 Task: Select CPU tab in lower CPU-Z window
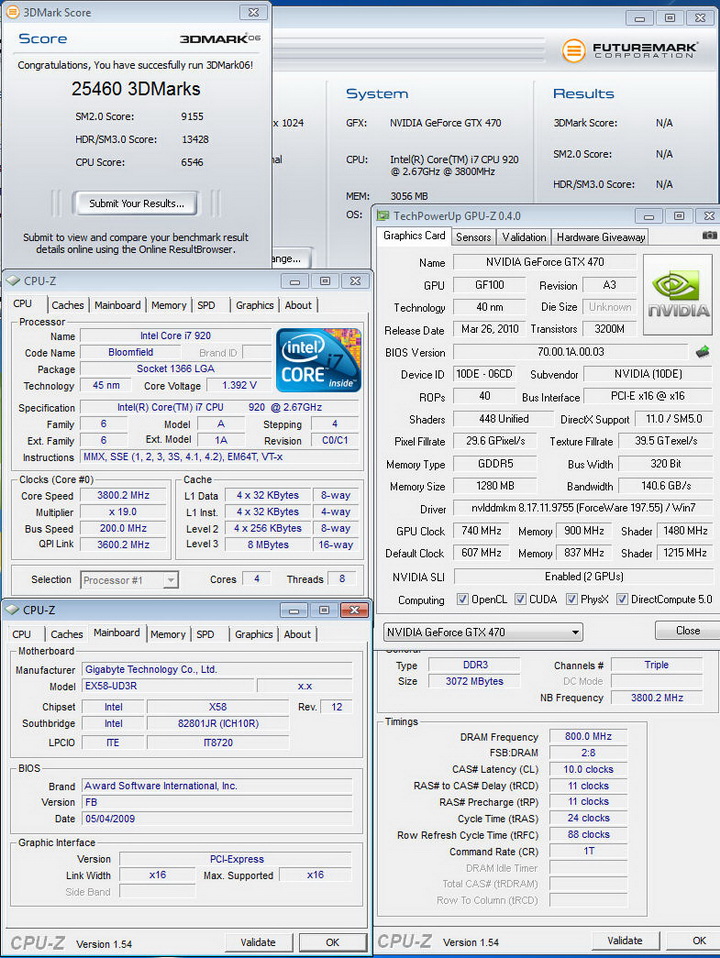tap(21, 634)
